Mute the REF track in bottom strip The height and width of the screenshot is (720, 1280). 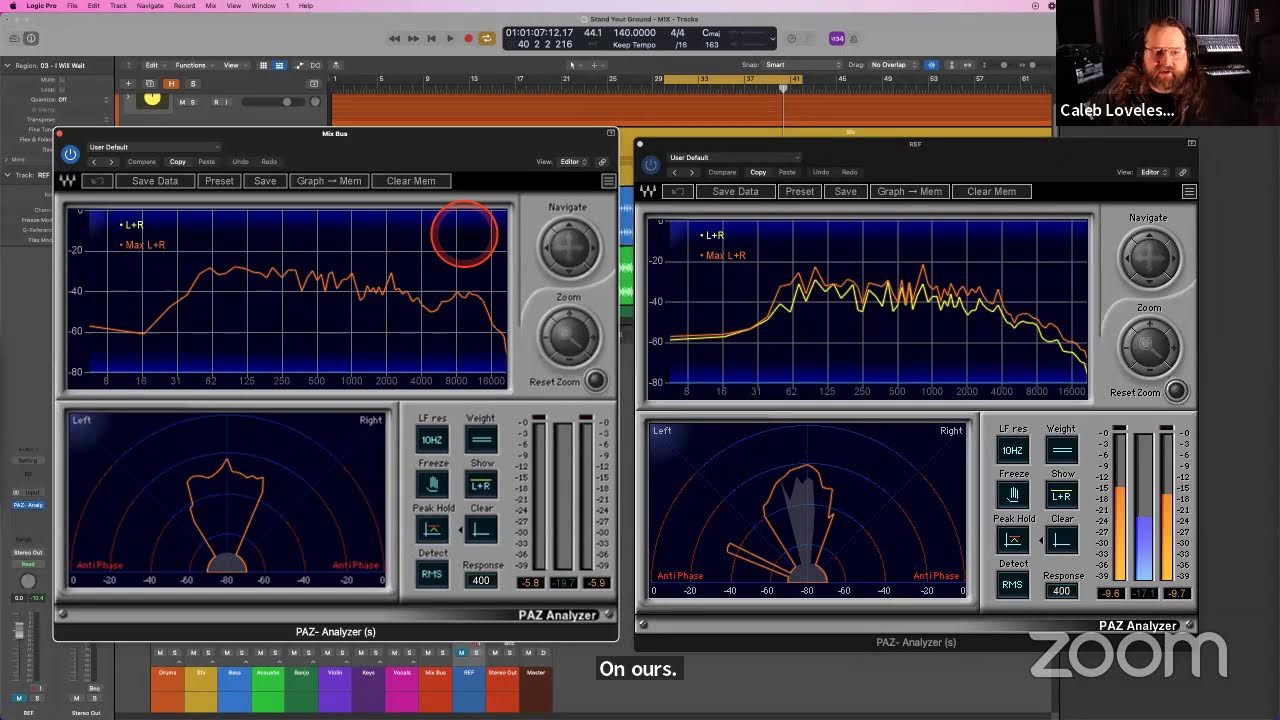click(461, 653)
